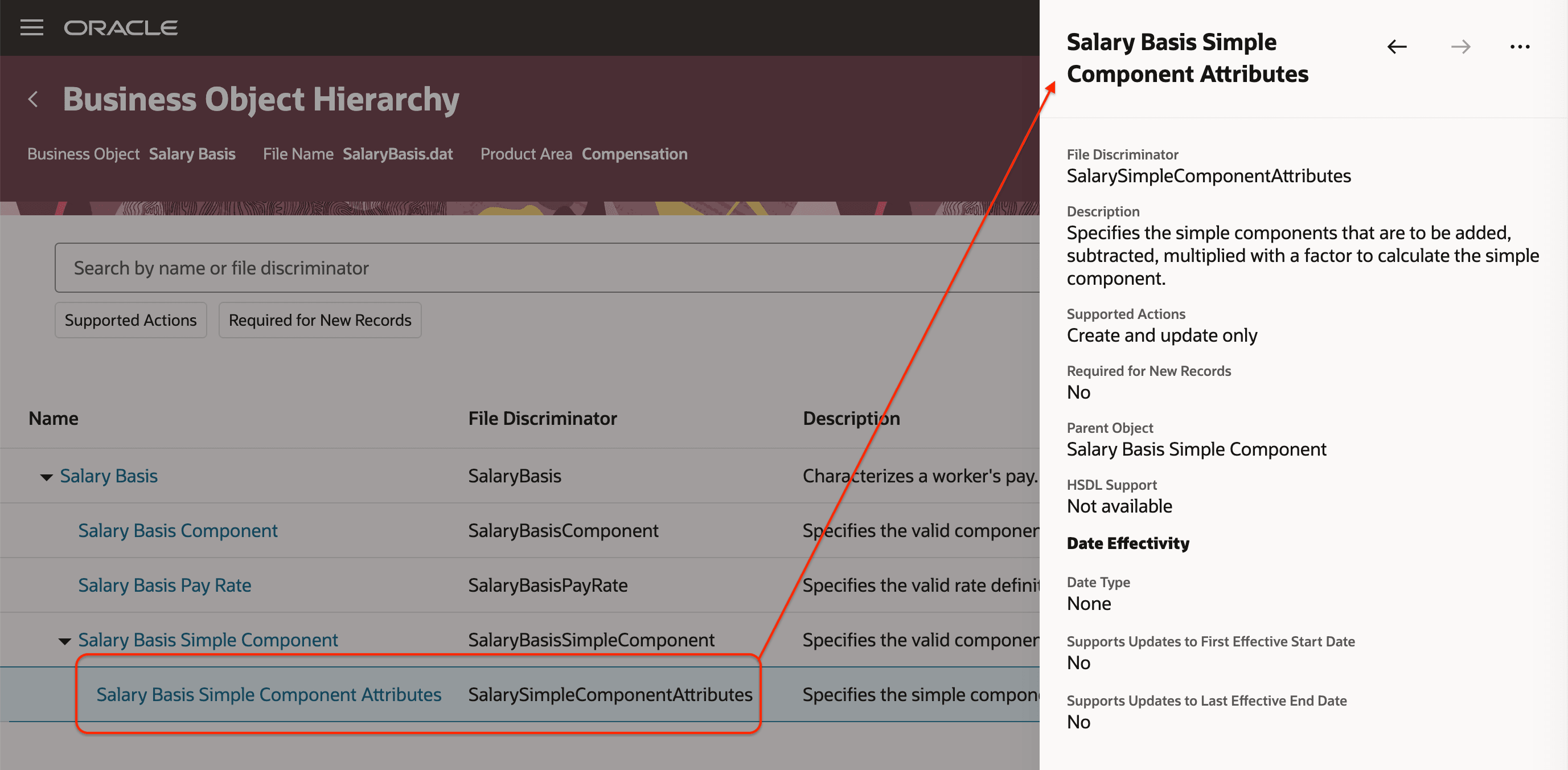This screenshot has width=1568, height=770.
Task: Click the Description column header
Action: pos(851,418)
